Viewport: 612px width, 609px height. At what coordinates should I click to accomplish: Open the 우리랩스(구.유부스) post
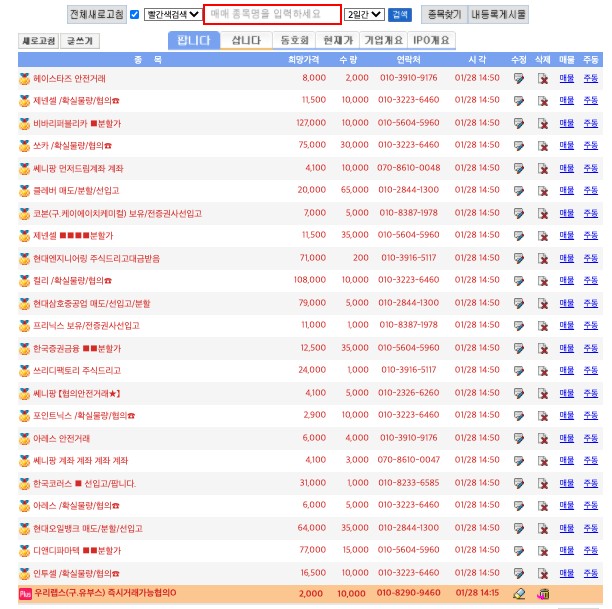105,593
